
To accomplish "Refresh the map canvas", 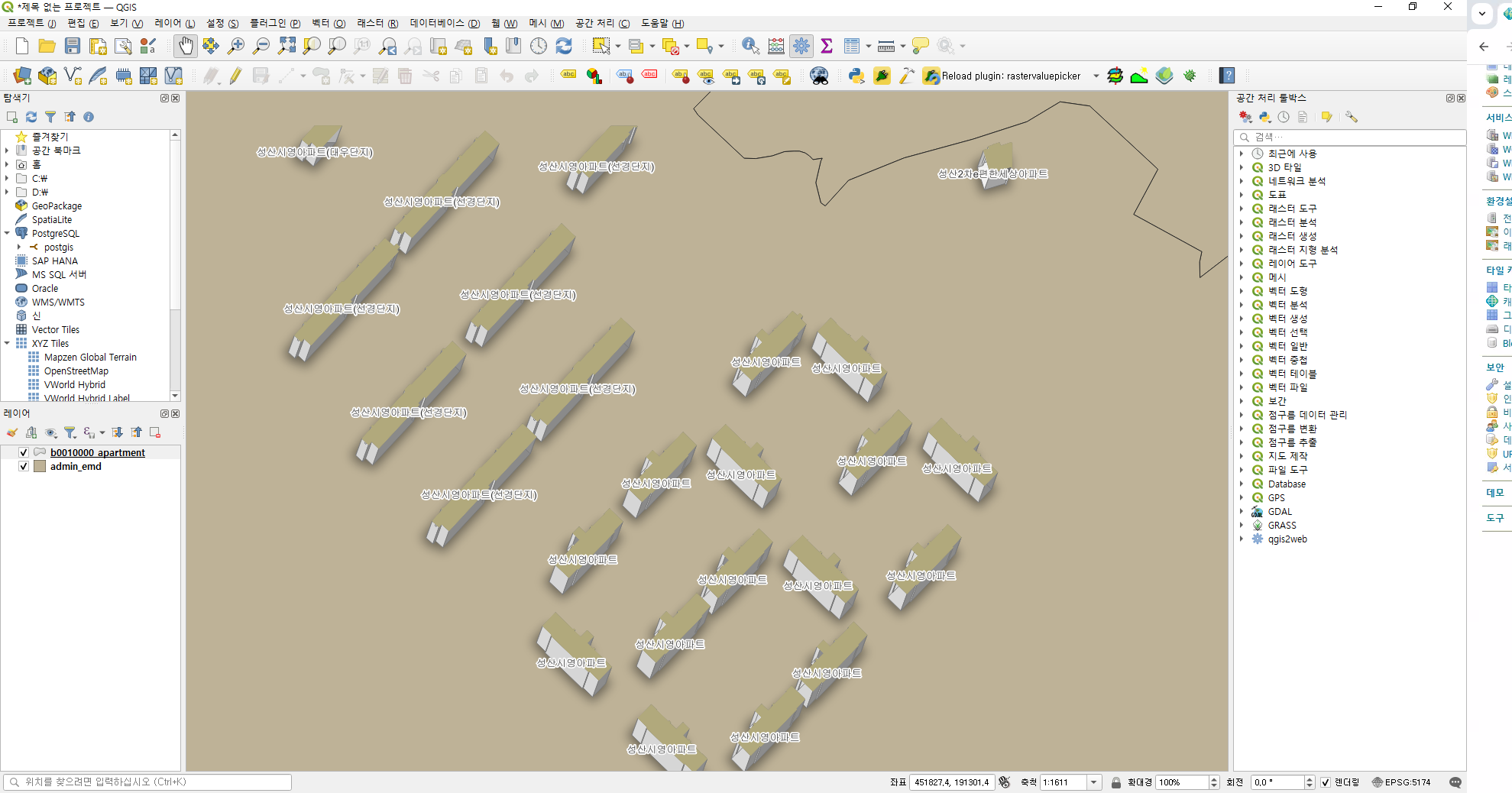I will coord(564,46).
